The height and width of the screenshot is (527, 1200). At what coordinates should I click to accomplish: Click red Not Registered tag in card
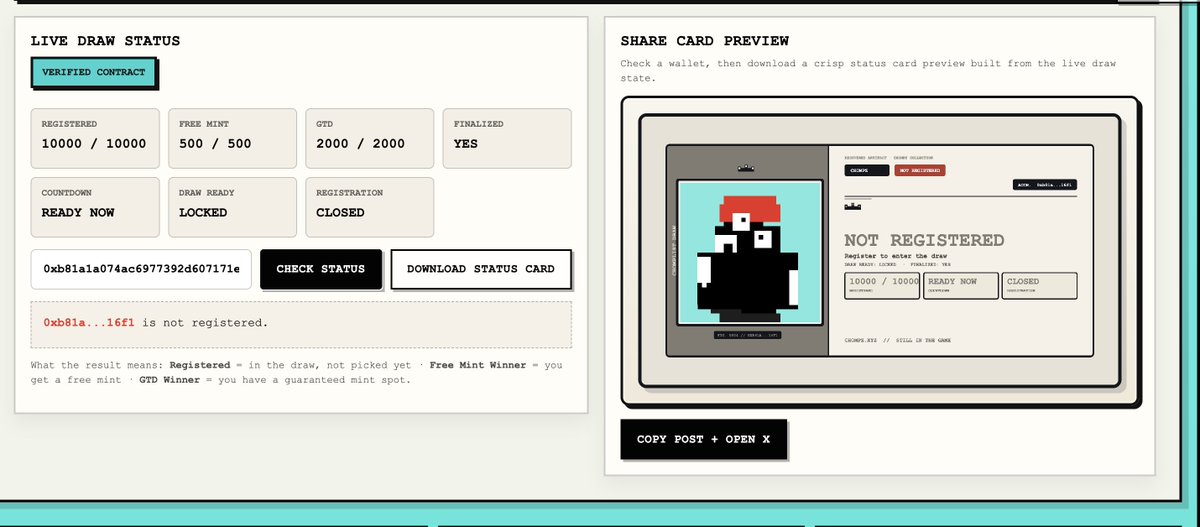[x=920, y=171]
